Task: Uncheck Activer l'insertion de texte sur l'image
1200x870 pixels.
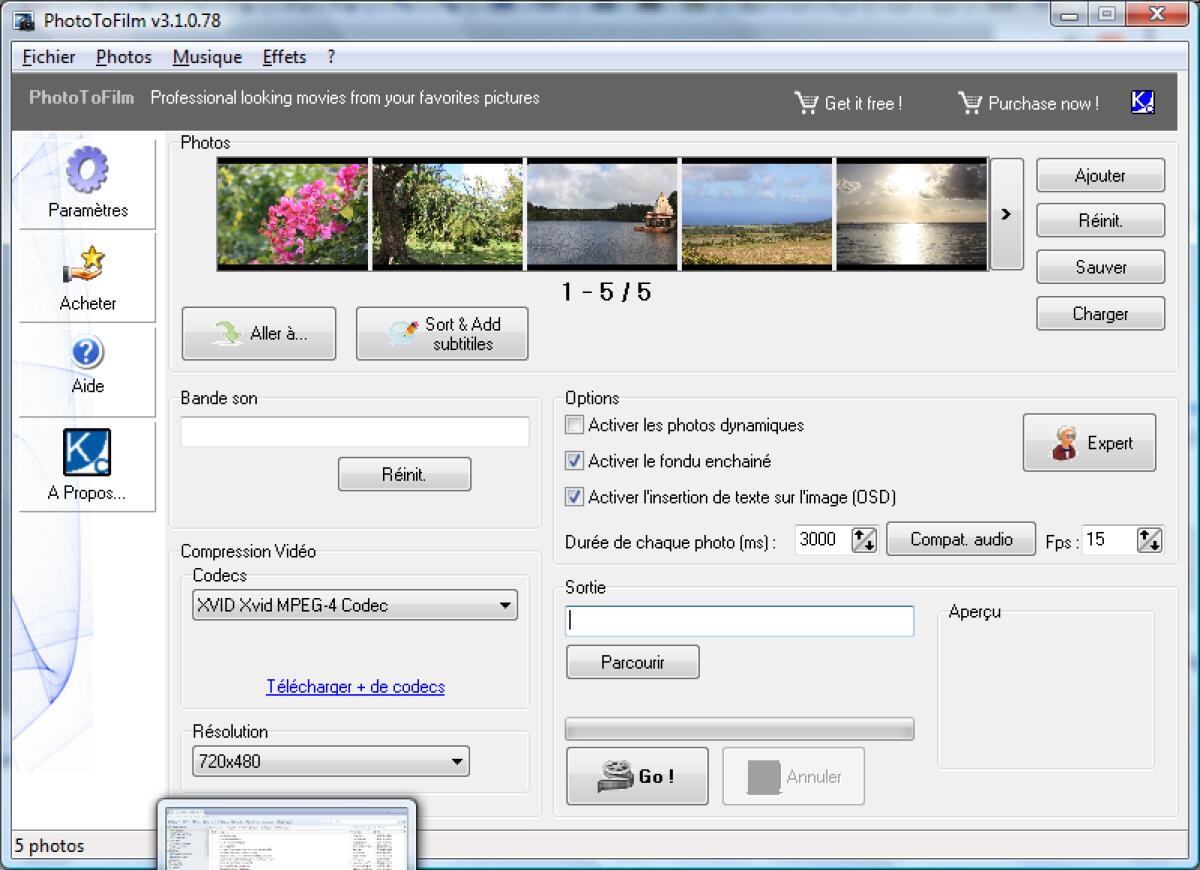Action: [575, 497]
